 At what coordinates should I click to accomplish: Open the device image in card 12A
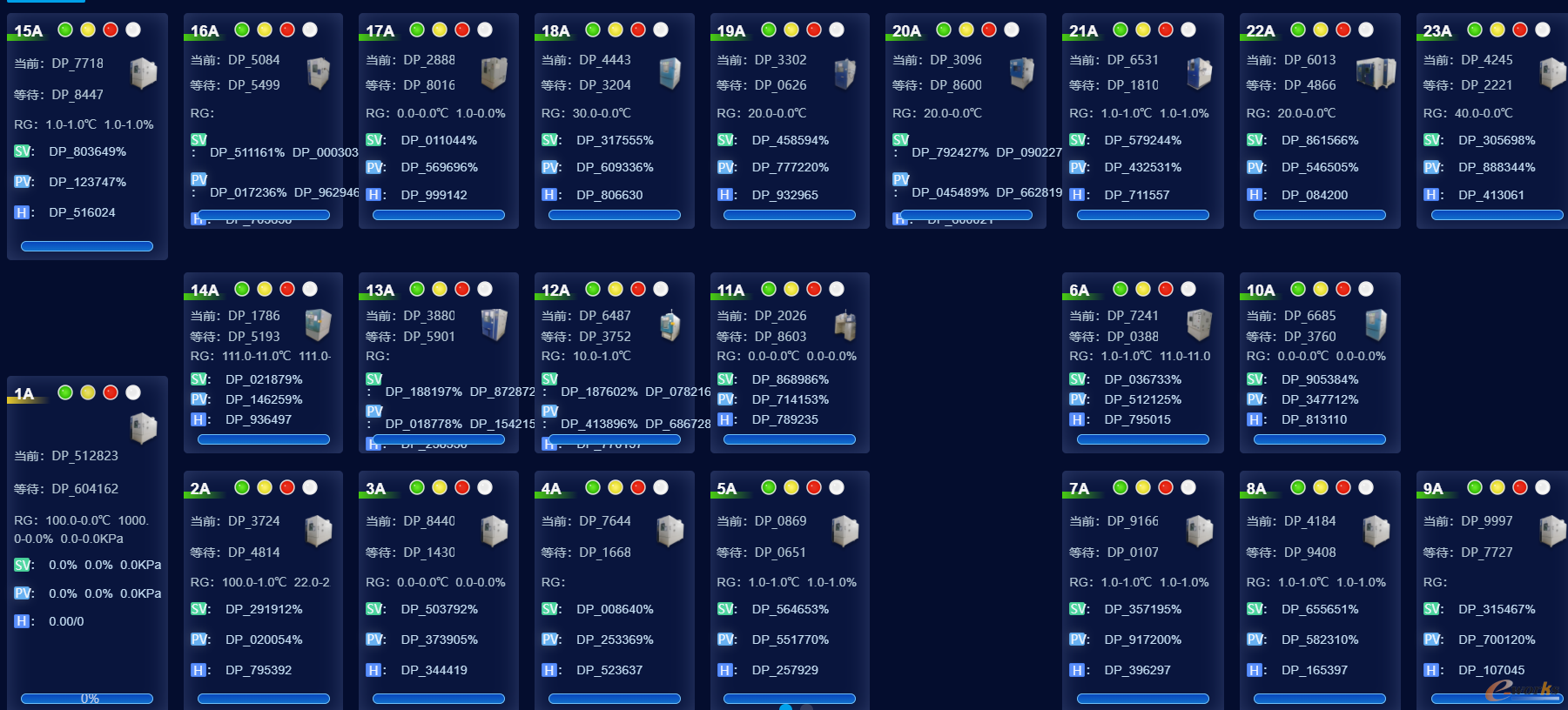tap(670, 325)
